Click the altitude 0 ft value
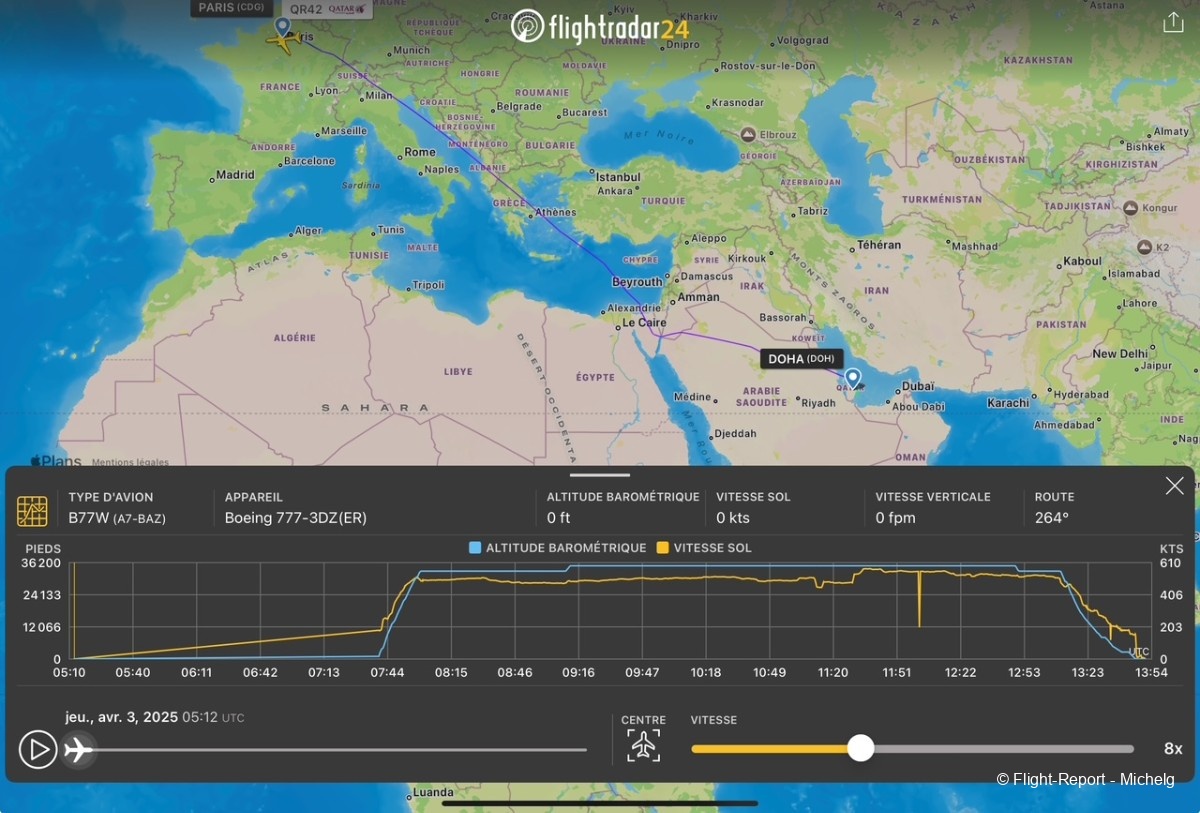1200x813 pixels. pos(558,518)
